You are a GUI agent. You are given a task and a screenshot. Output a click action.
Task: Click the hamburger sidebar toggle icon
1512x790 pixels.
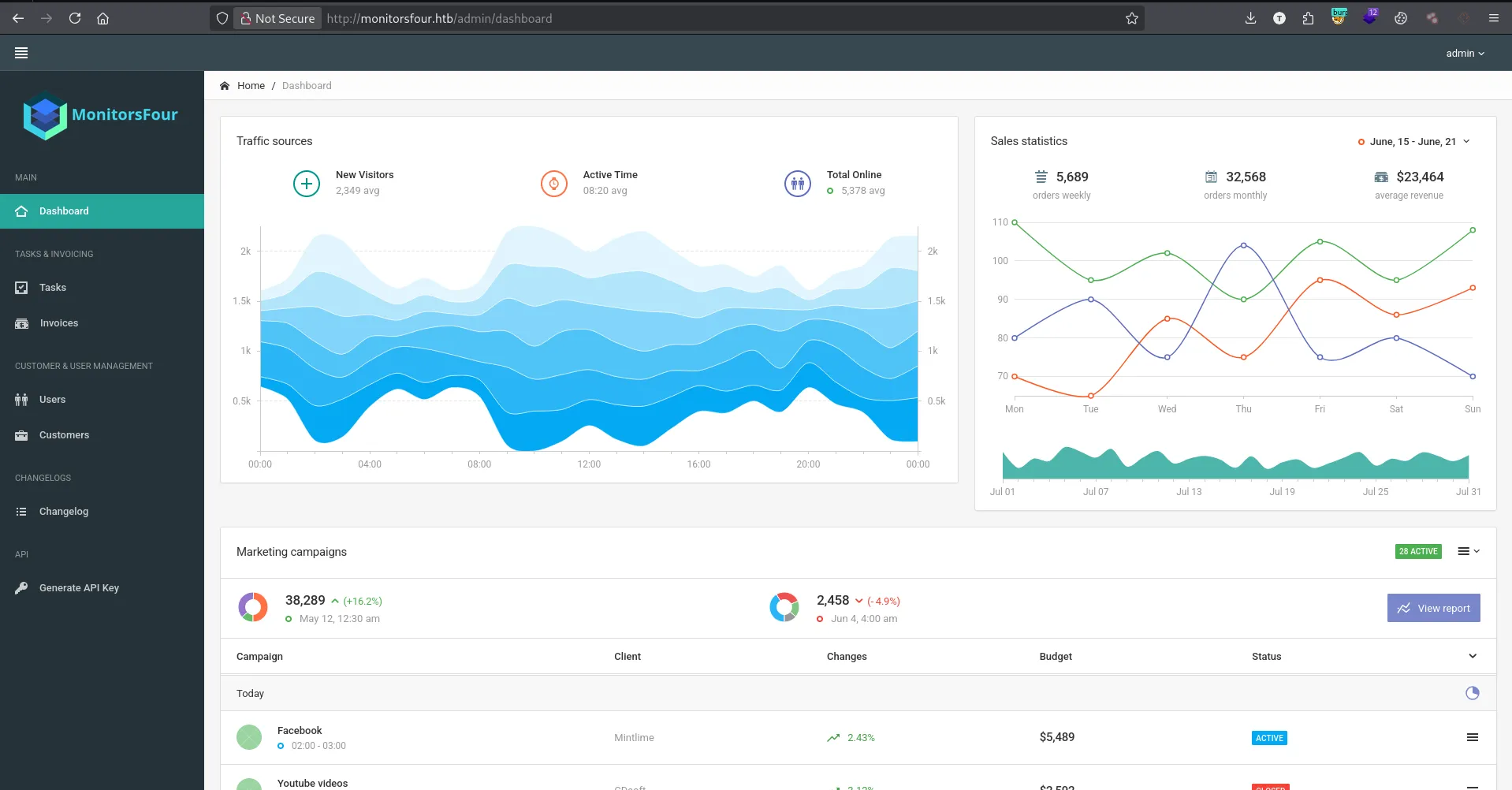click(x=21, y=53)
